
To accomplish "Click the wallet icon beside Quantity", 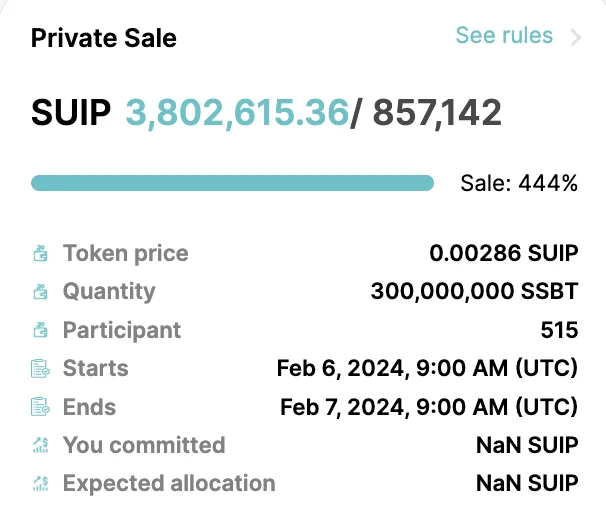I will (40, 292).
